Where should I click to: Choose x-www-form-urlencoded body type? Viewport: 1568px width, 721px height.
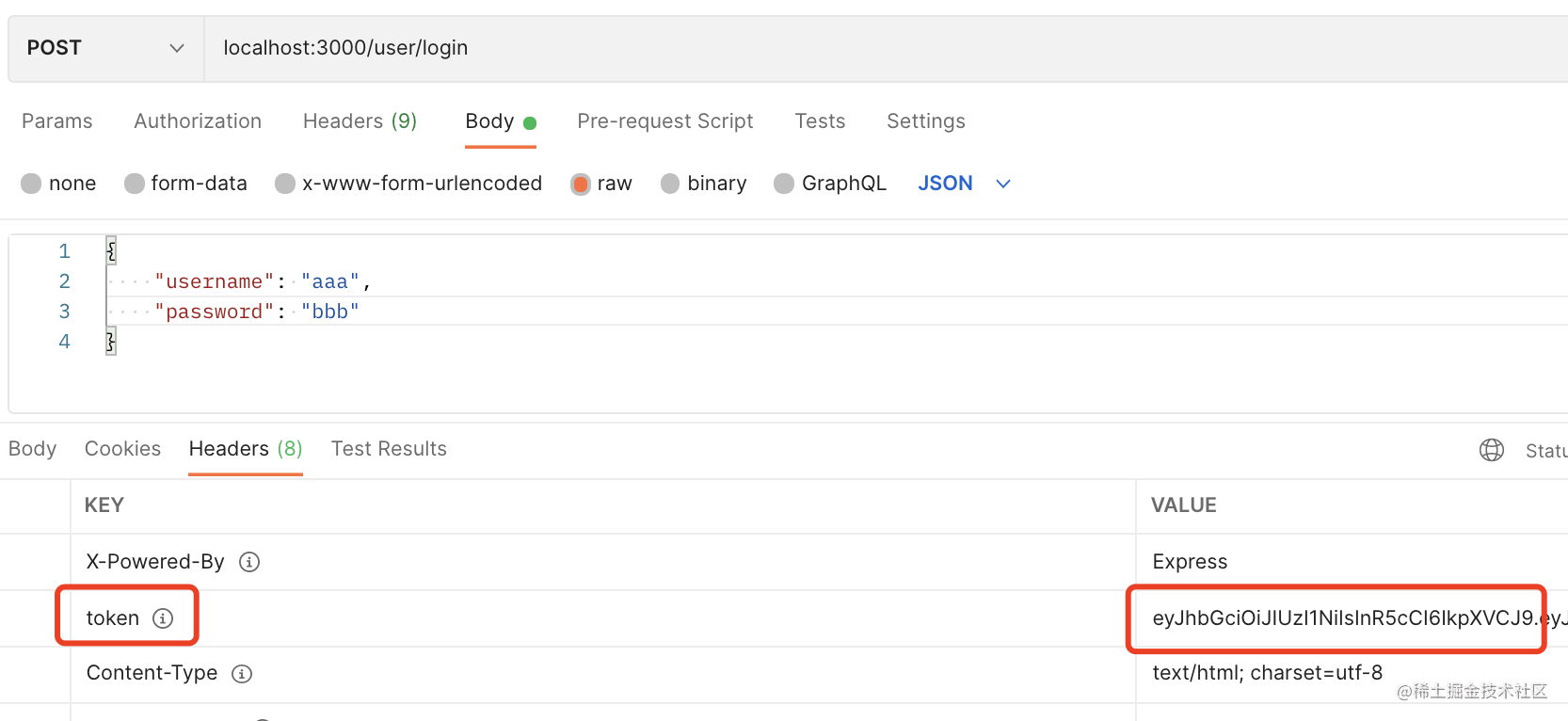(x=285, y=184)
